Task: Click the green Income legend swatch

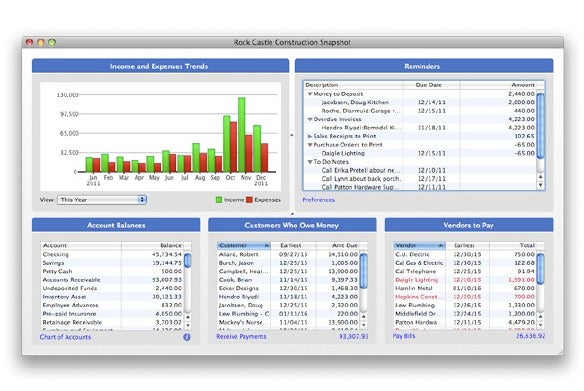Action: (219, 200)
